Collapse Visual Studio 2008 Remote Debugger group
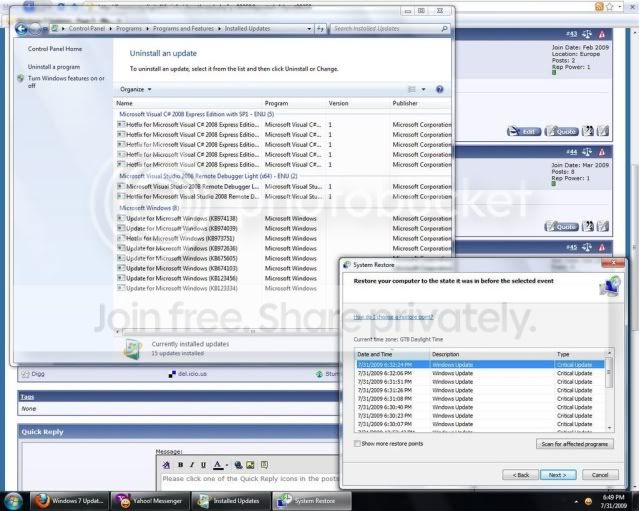This screenshot has width=639, height=511. pyautogui.click(x=208, y=176)
